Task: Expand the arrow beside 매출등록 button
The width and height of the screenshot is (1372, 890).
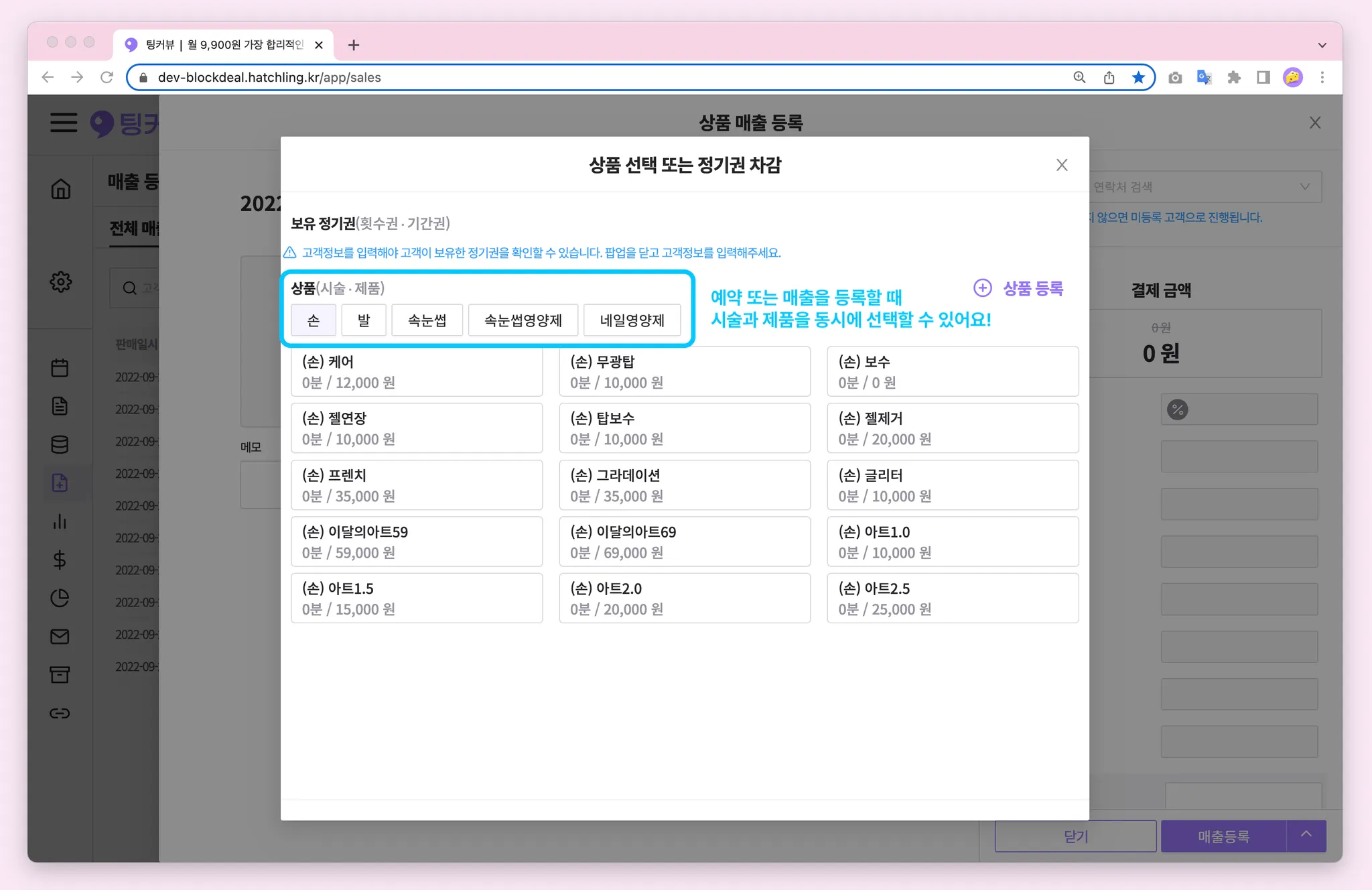Action: [x=1306, y=835]
